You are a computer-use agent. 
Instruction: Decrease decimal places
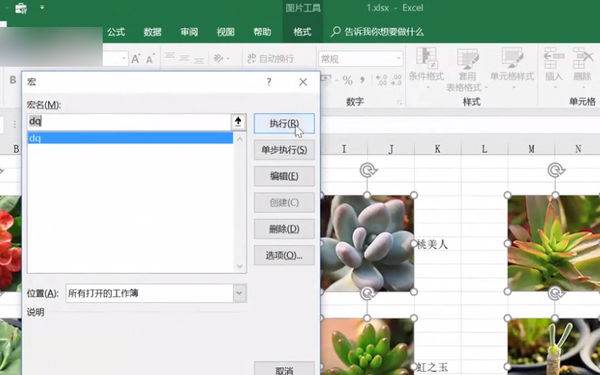click(396, 80)
